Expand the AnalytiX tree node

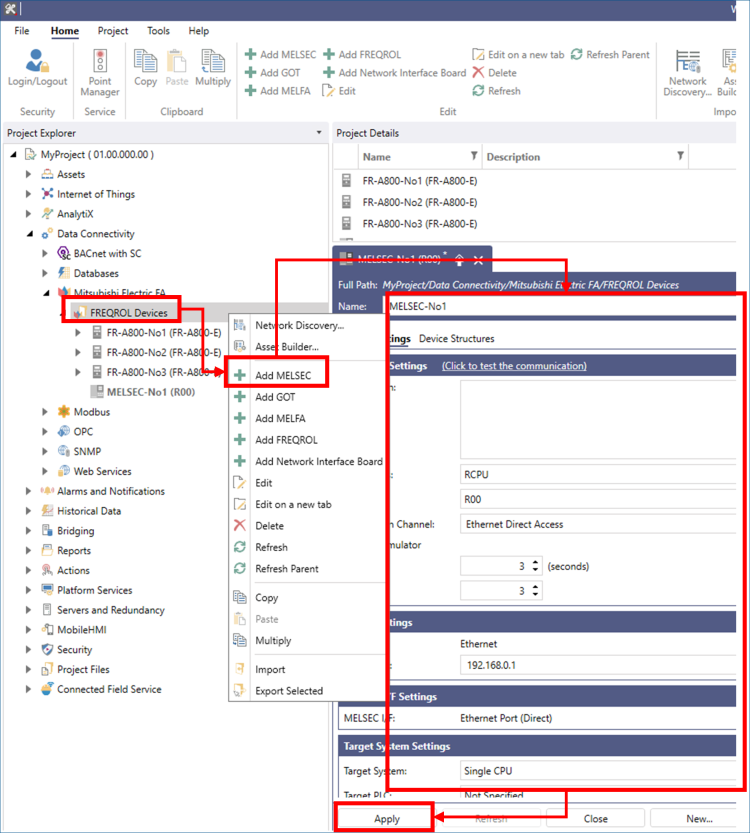[29, 214]
